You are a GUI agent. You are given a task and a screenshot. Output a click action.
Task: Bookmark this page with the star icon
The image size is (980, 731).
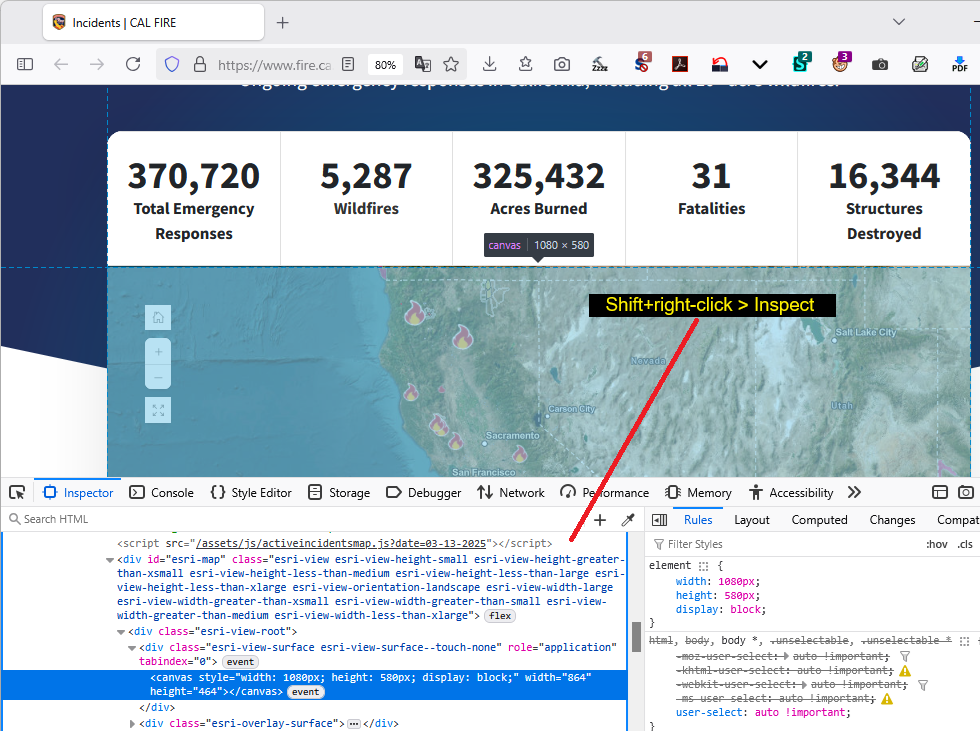tap(451, 64)
